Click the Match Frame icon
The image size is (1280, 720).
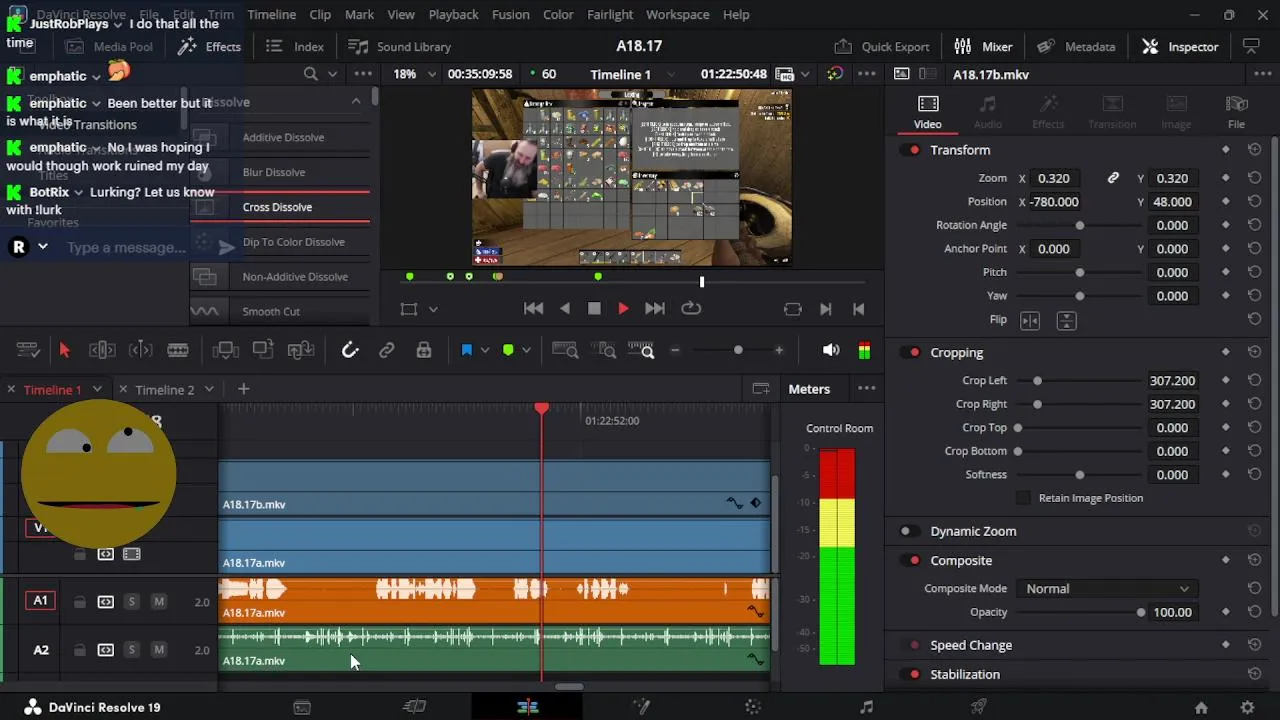click(793, 309)
